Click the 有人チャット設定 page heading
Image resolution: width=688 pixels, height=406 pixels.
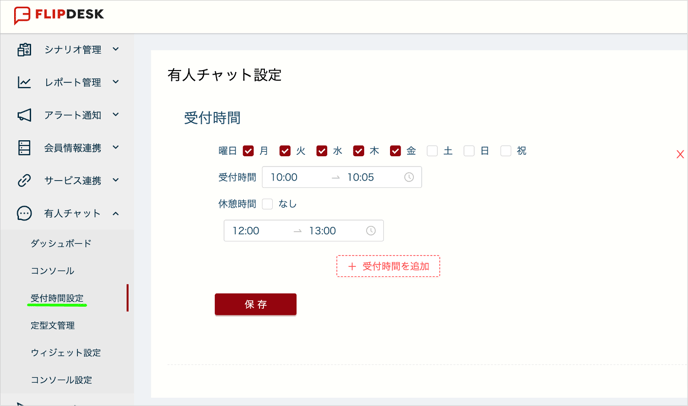225,75
